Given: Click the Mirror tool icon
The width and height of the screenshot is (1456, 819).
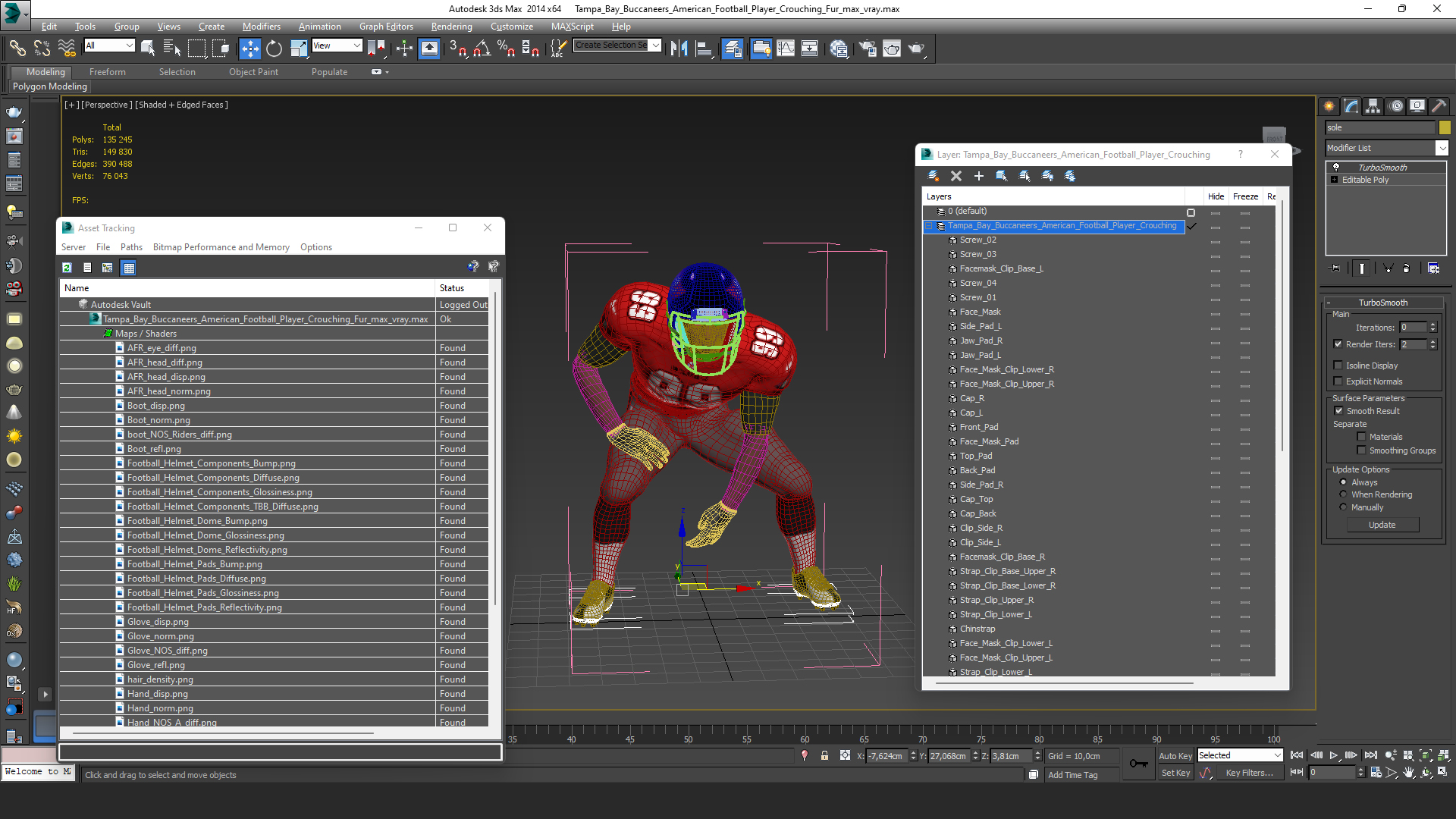Looking at the screenshot, I should 679,49.
